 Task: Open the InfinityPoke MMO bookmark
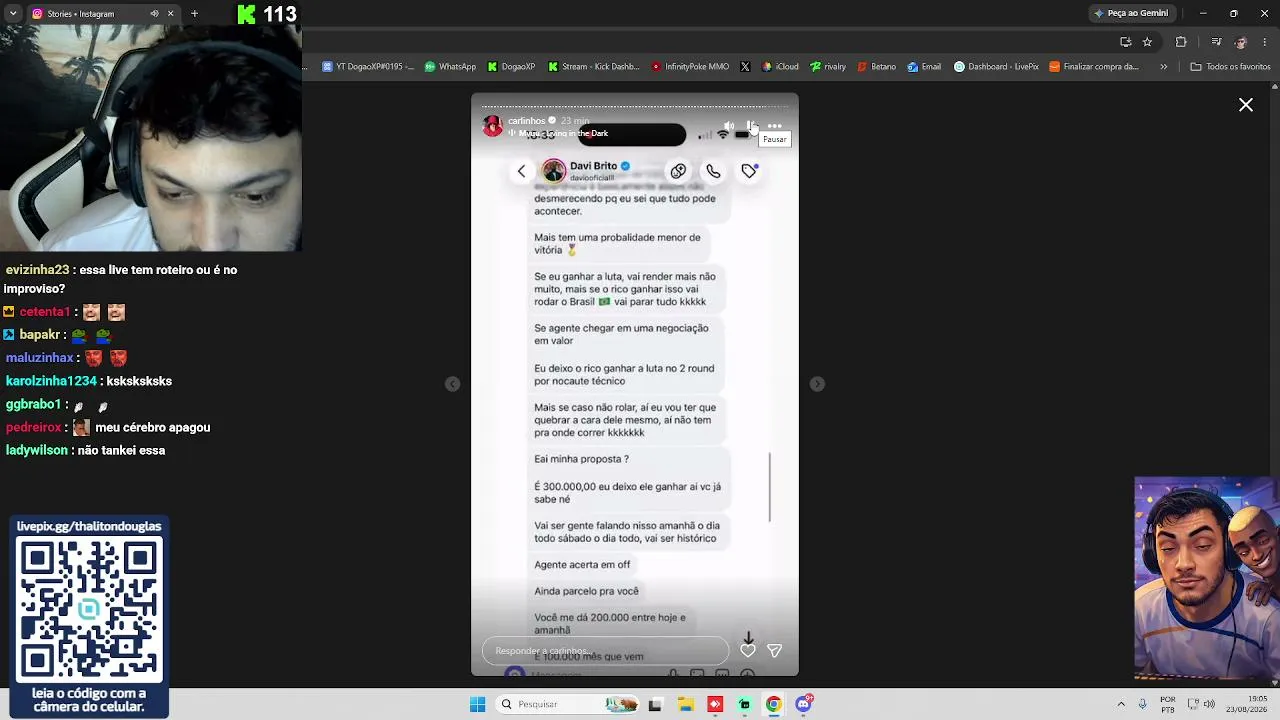click(690, 67)
